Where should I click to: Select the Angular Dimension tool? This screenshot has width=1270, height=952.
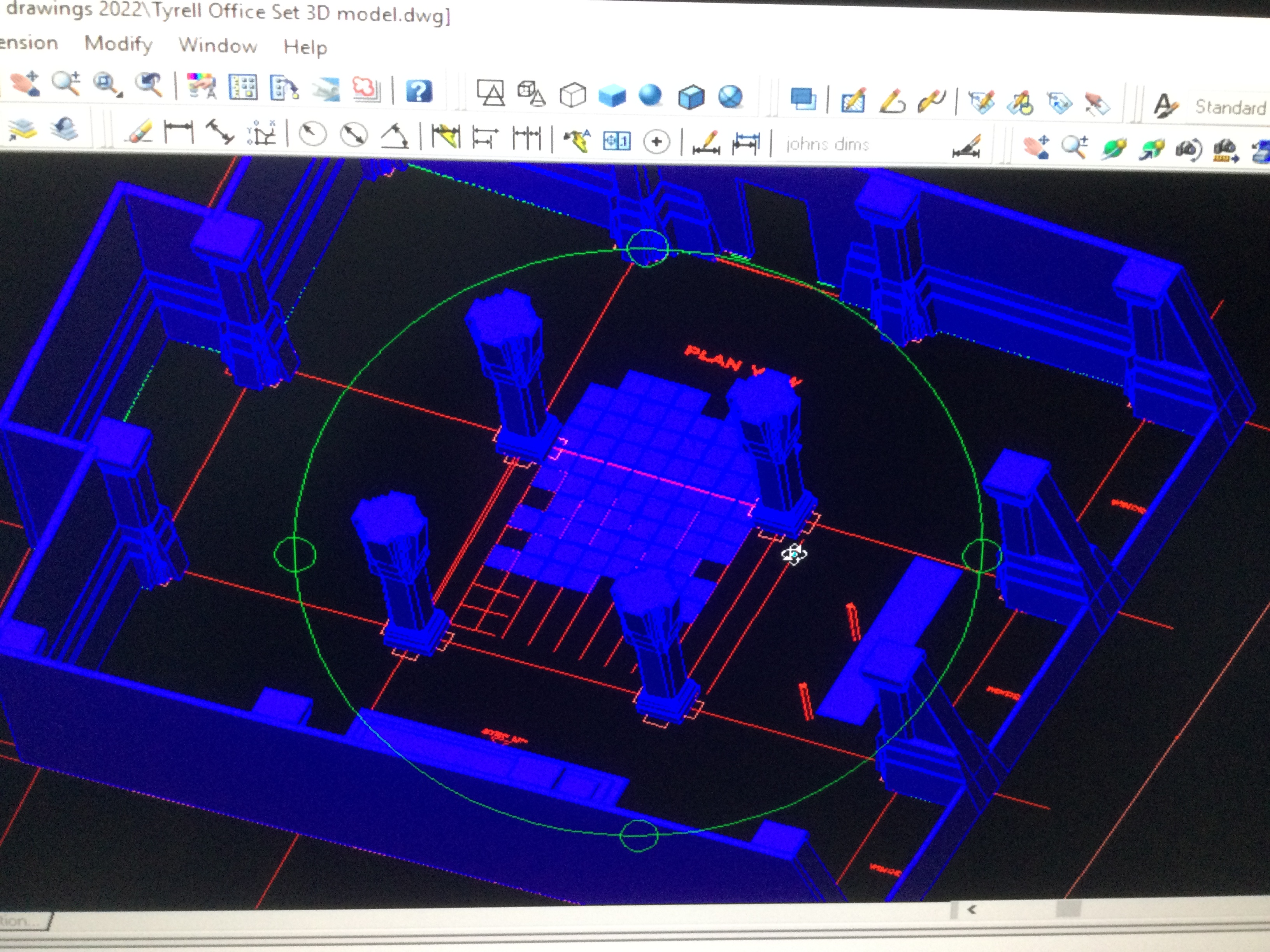(x=395, y=137)
